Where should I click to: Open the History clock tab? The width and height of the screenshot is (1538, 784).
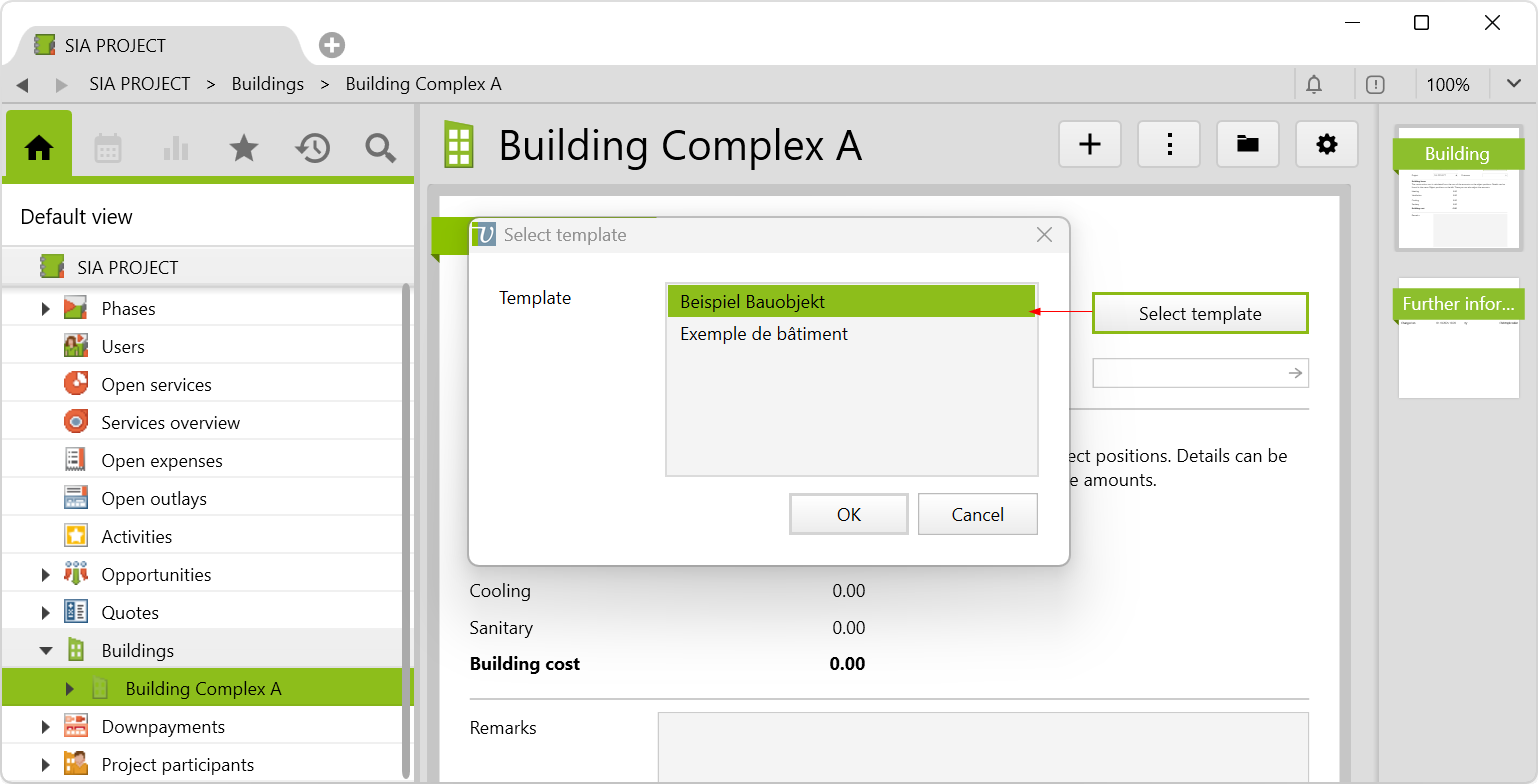tap(312, 148)
